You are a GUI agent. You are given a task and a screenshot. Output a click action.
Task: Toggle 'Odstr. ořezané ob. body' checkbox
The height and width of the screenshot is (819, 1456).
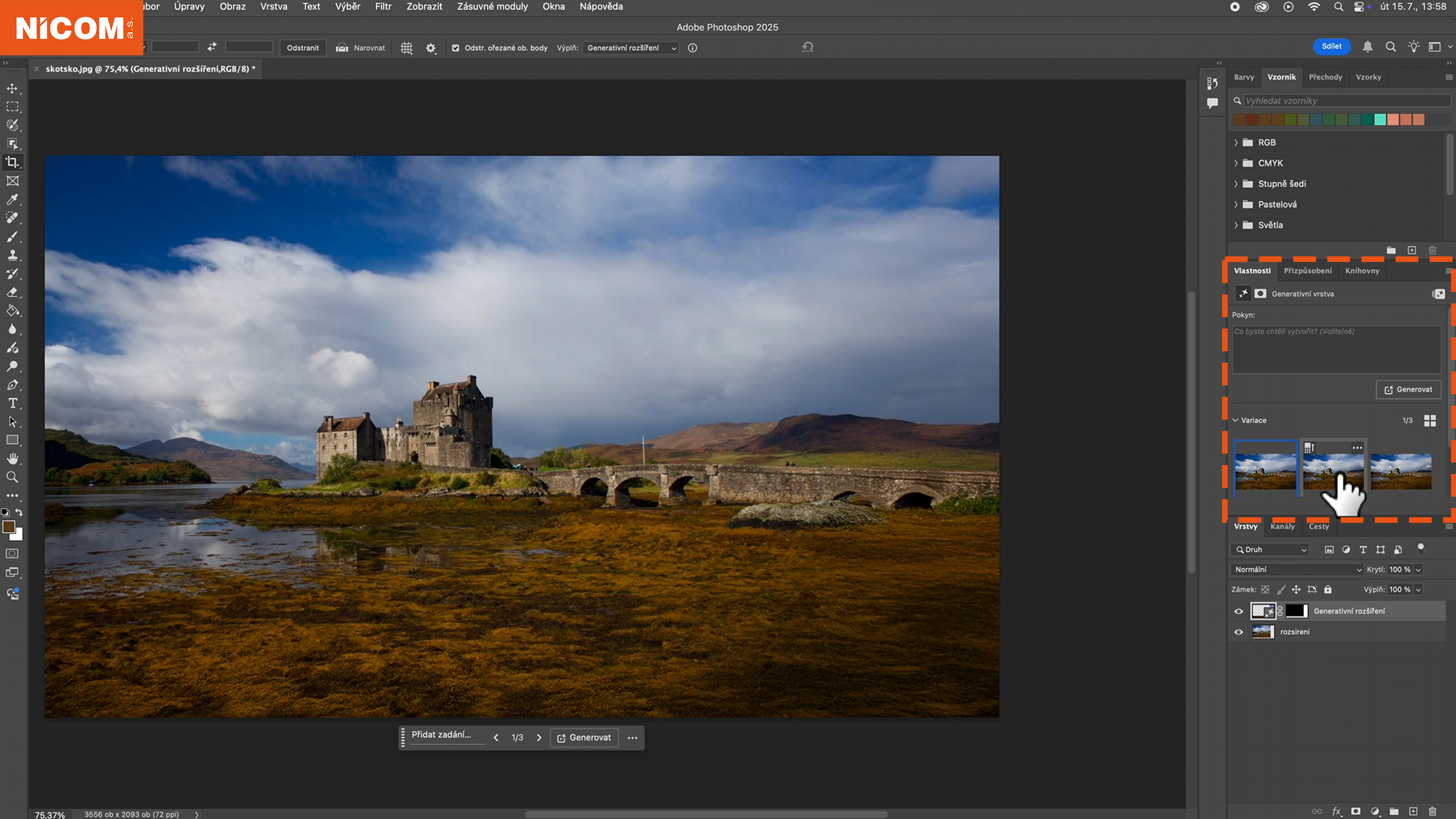[455, 48]
